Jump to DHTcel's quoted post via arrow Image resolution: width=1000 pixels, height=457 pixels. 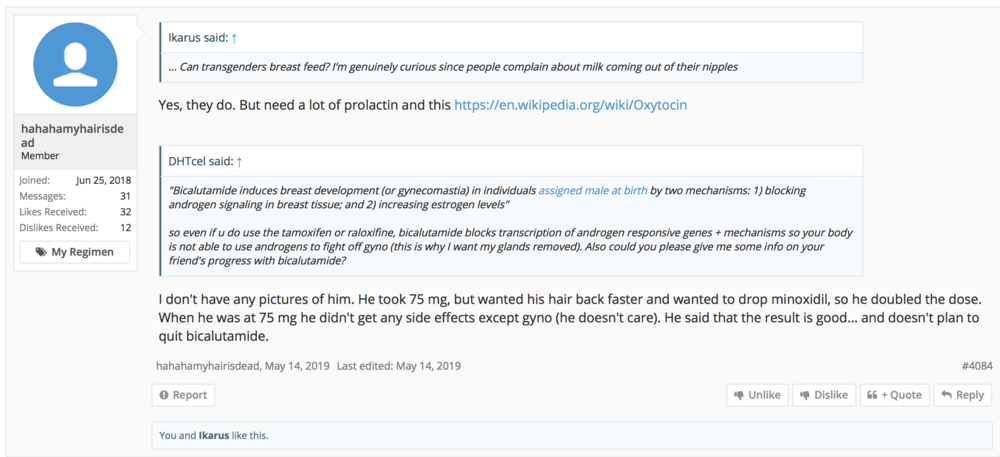(239, 160)
